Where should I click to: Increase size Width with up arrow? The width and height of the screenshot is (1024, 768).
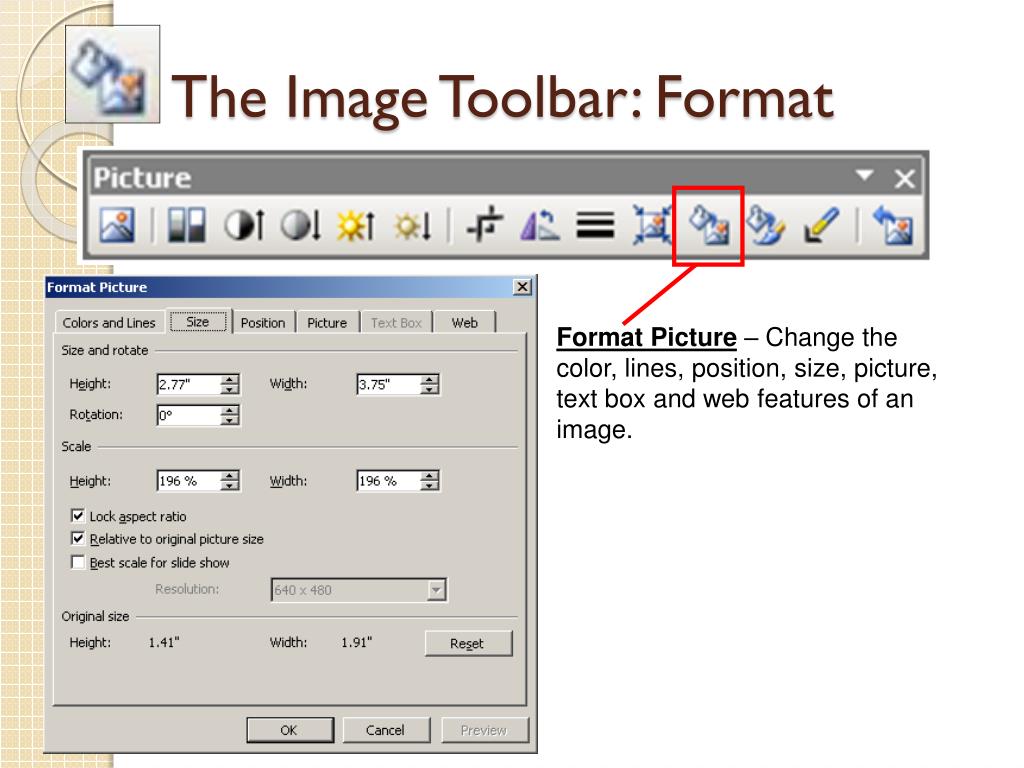430,379
